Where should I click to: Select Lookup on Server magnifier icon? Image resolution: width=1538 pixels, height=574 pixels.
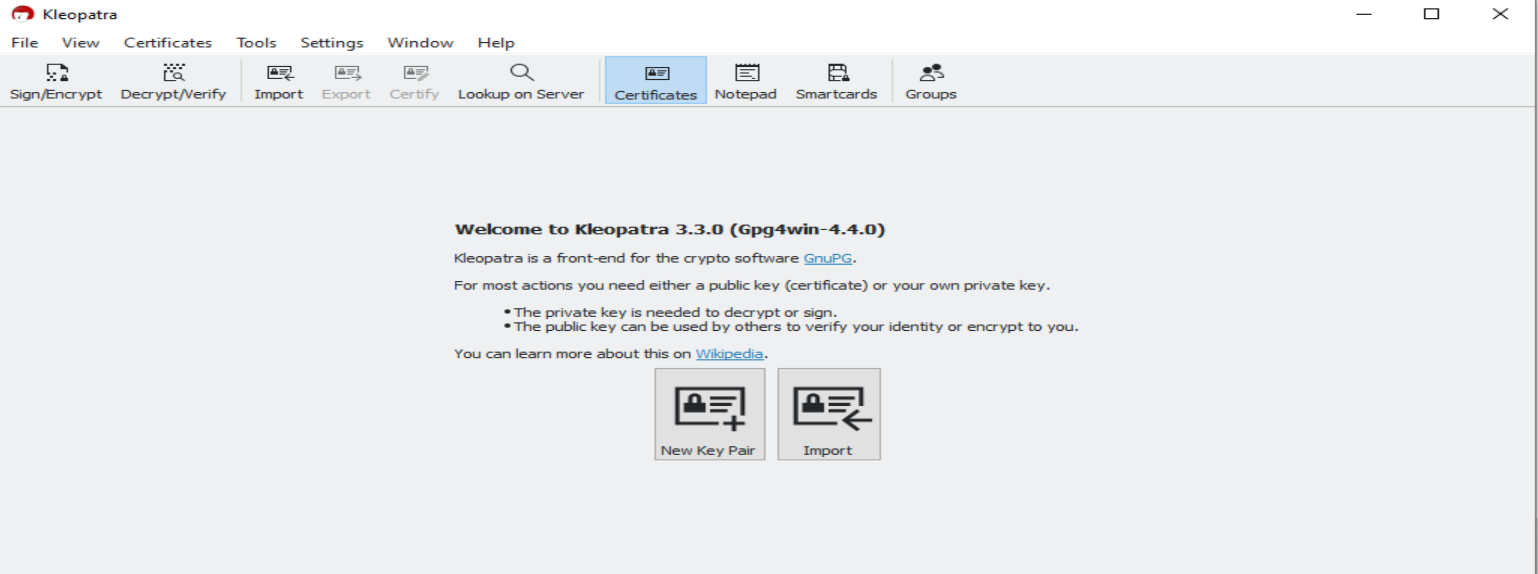[x=521, y=73]
